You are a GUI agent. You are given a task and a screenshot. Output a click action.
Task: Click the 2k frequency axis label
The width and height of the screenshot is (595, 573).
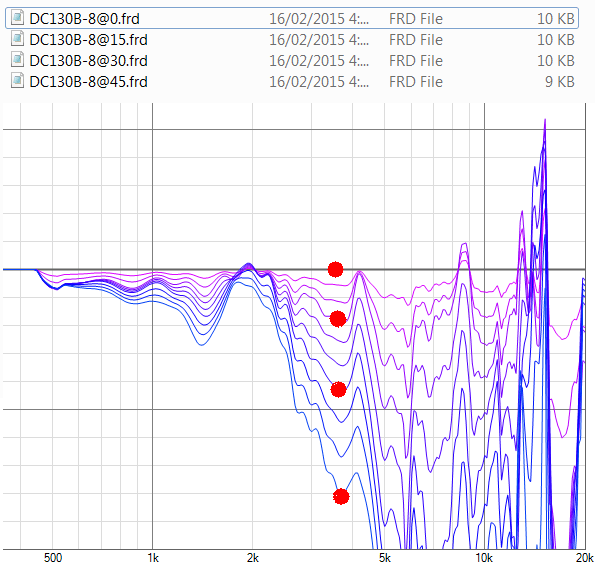(253, 558)
